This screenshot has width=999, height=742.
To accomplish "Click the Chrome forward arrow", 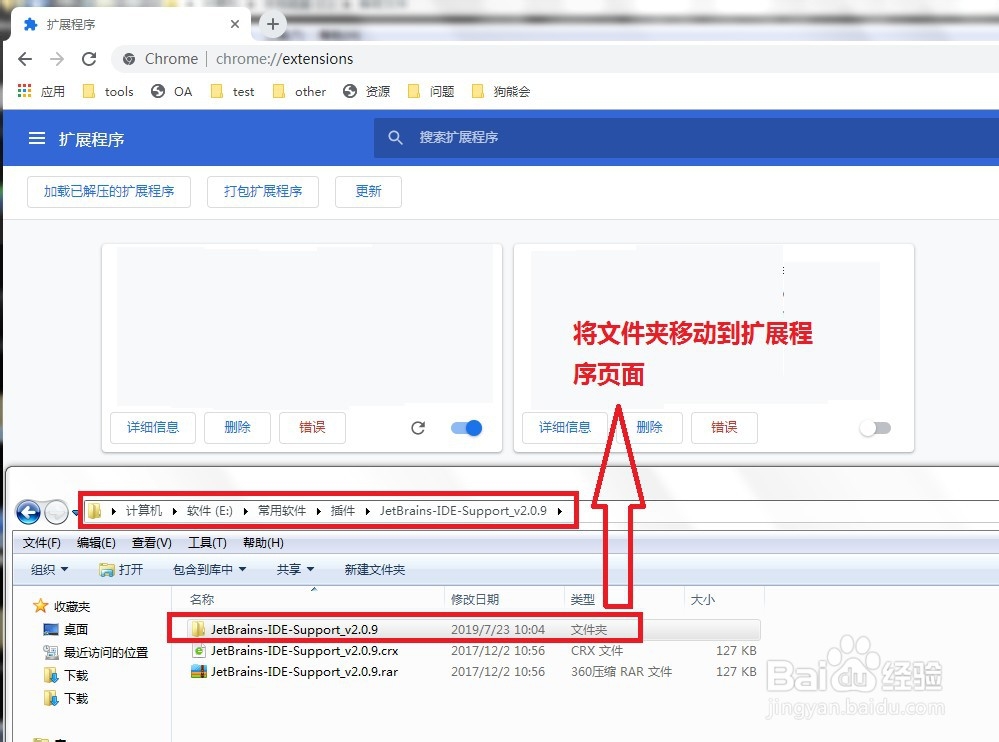I will (57, 59).
